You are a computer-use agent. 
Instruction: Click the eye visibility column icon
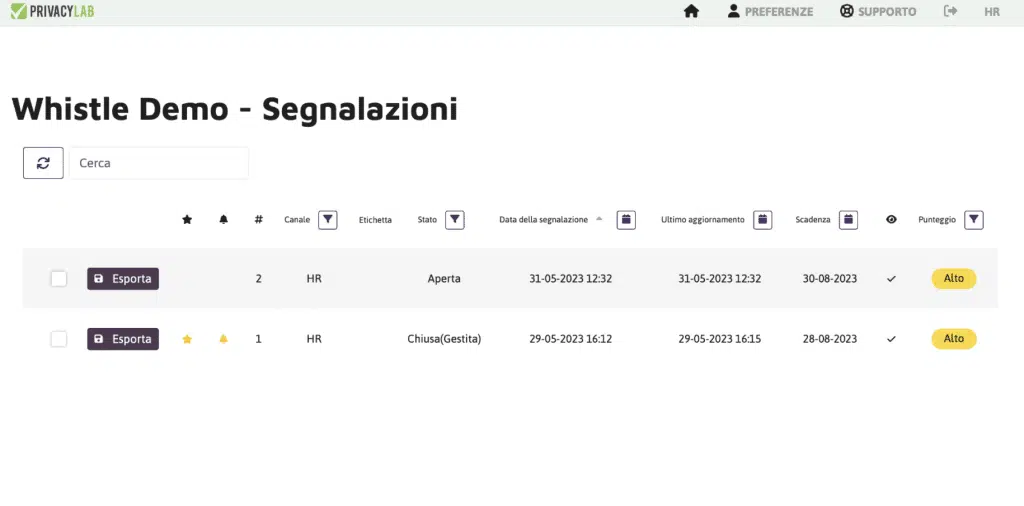[891, 220]
